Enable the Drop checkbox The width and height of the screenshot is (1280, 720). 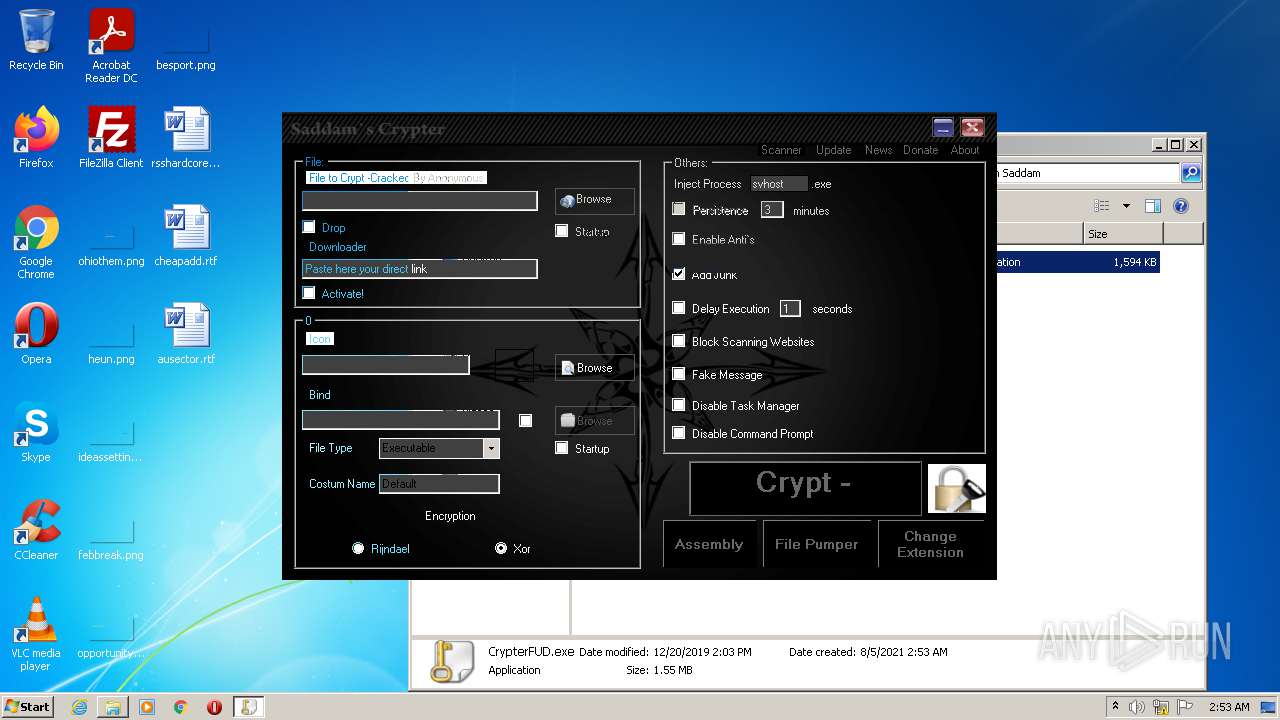(309, 227)
